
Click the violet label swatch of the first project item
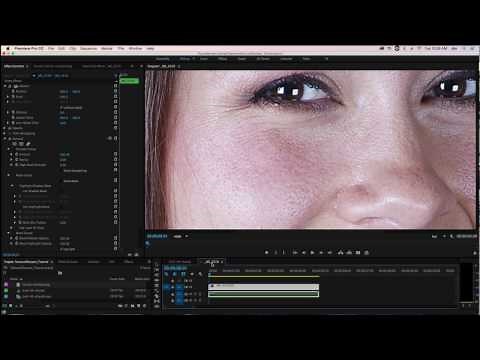6,285
